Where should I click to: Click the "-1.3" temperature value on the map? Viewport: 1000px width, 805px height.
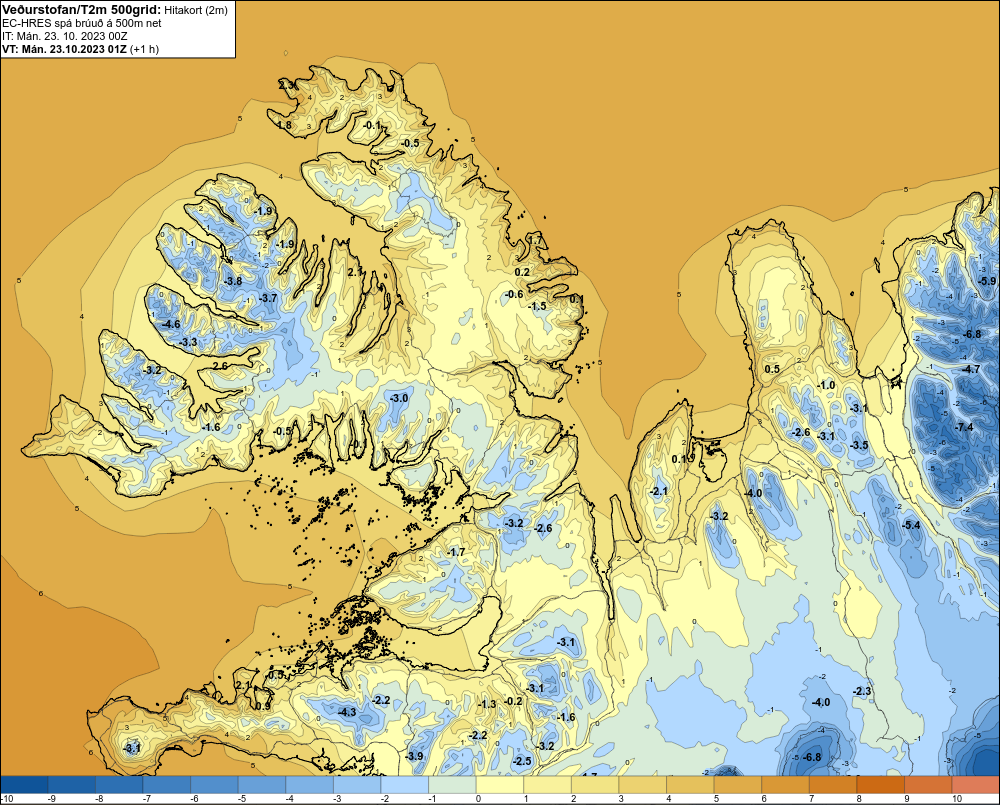[x=487, y=704]
